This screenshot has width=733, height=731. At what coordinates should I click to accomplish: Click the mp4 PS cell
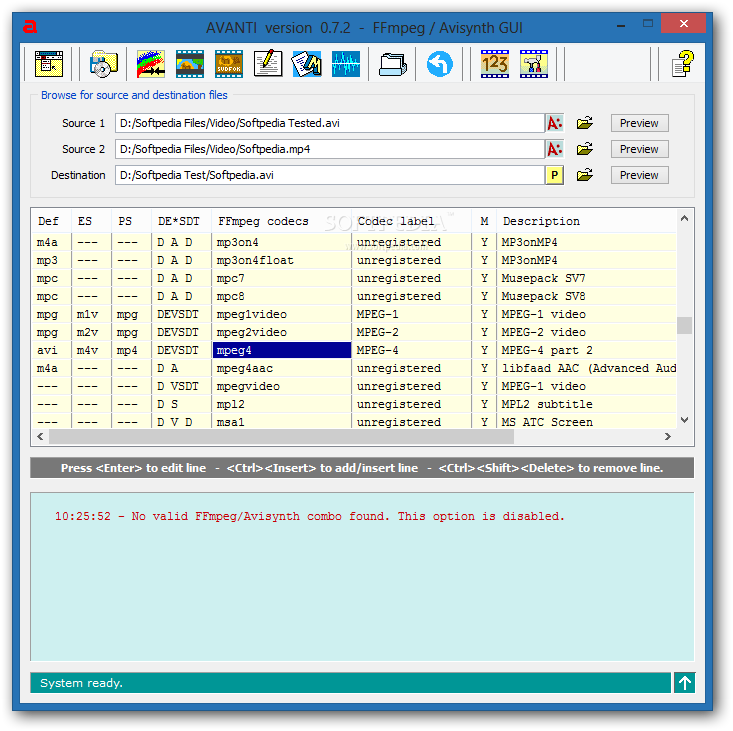pos(132,351)
